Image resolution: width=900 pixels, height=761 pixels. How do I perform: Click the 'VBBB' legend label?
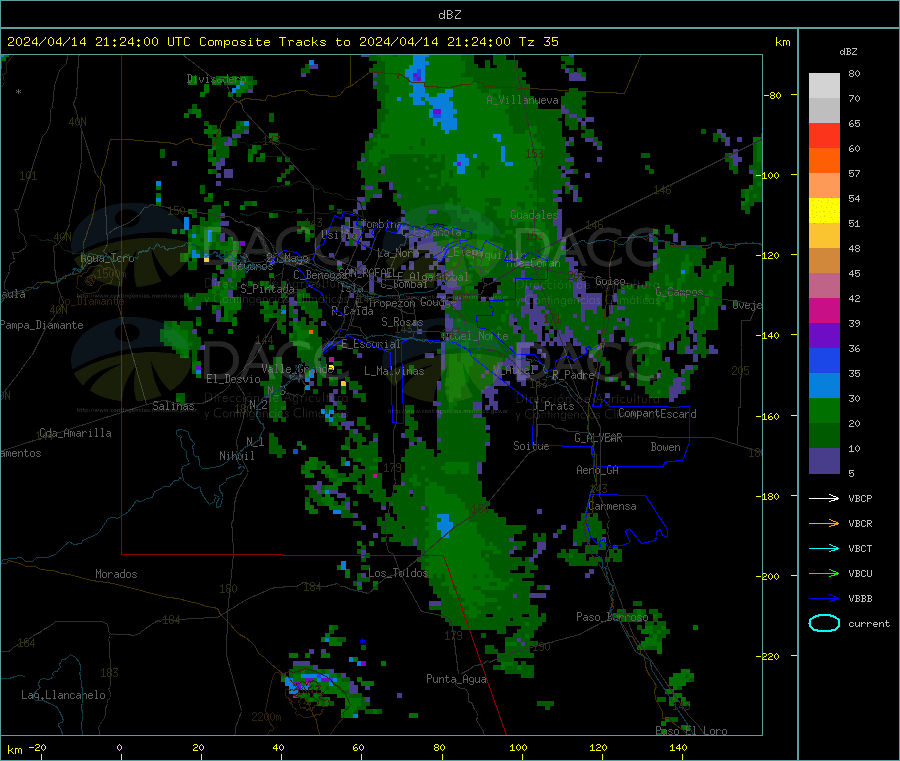pyautogui.click(x=860, y=598)
